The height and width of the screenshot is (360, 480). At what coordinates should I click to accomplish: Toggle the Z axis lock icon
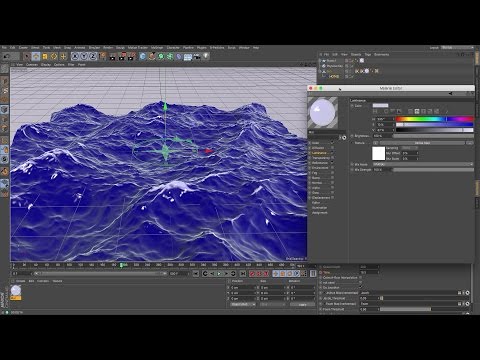pos(93,56)
